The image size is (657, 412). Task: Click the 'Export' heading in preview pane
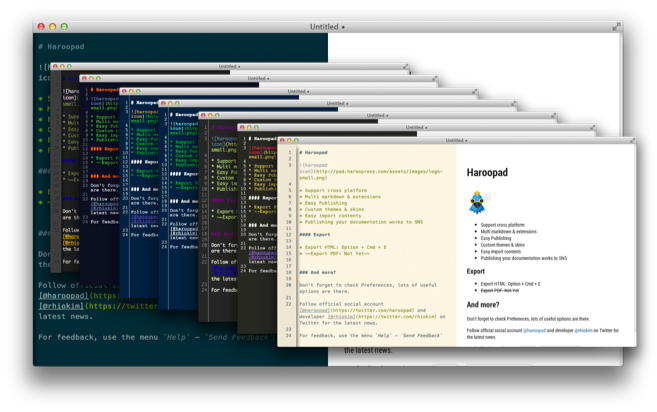point(476,272)
